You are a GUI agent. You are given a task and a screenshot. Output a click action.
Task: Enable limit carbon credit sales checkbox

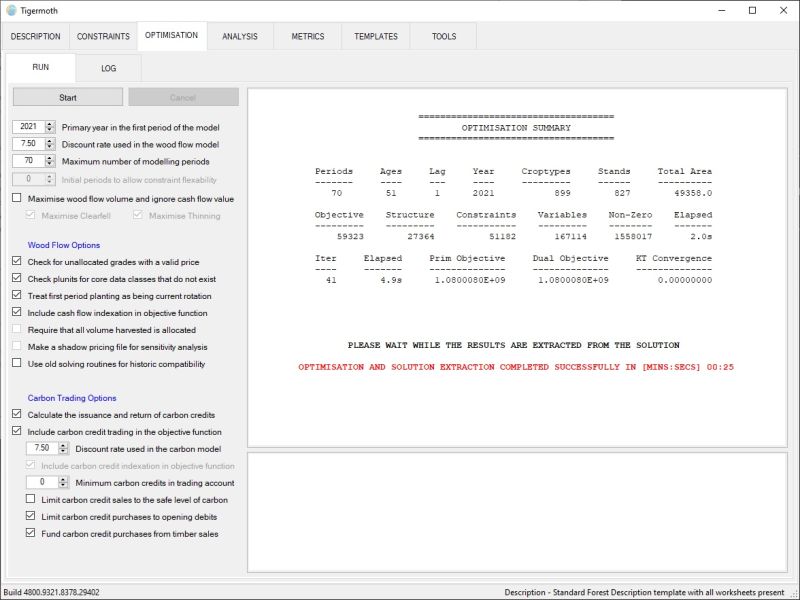click(x=31, y=499)
